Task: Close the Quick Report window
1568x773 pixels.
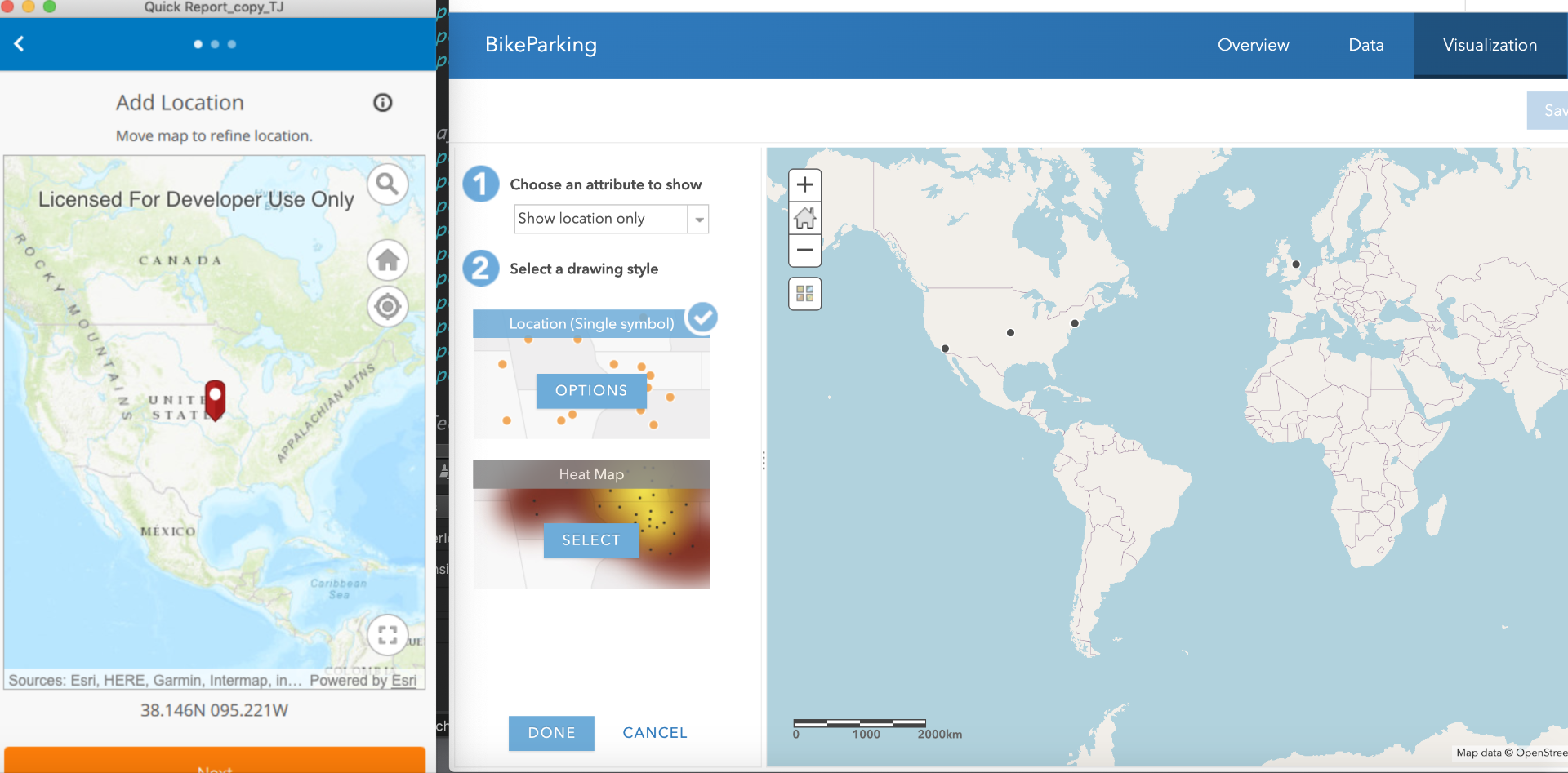Action: point(7,7)
